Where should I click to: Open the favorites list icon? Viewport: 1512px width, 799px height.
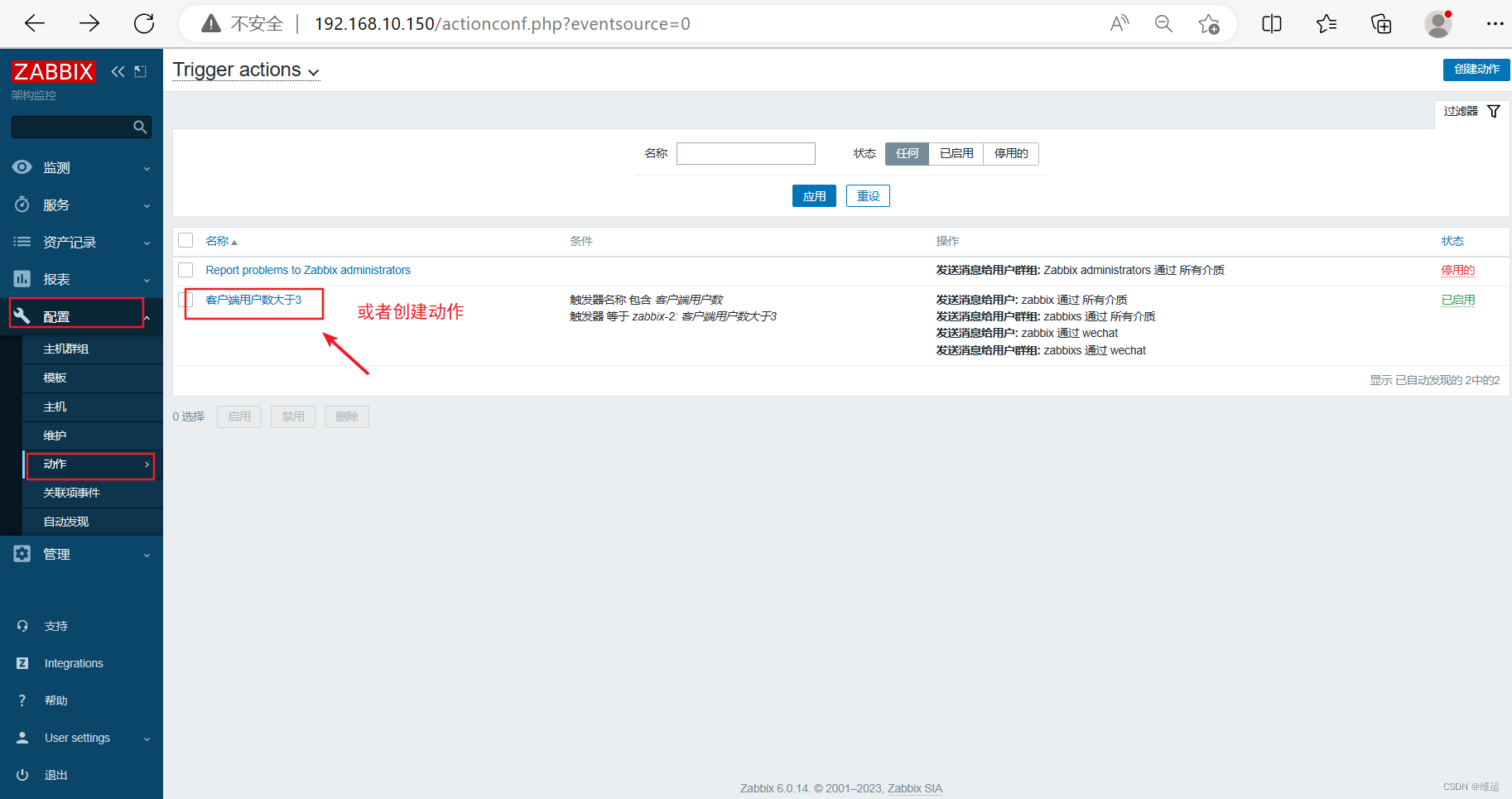click(x=1327, y=23)
